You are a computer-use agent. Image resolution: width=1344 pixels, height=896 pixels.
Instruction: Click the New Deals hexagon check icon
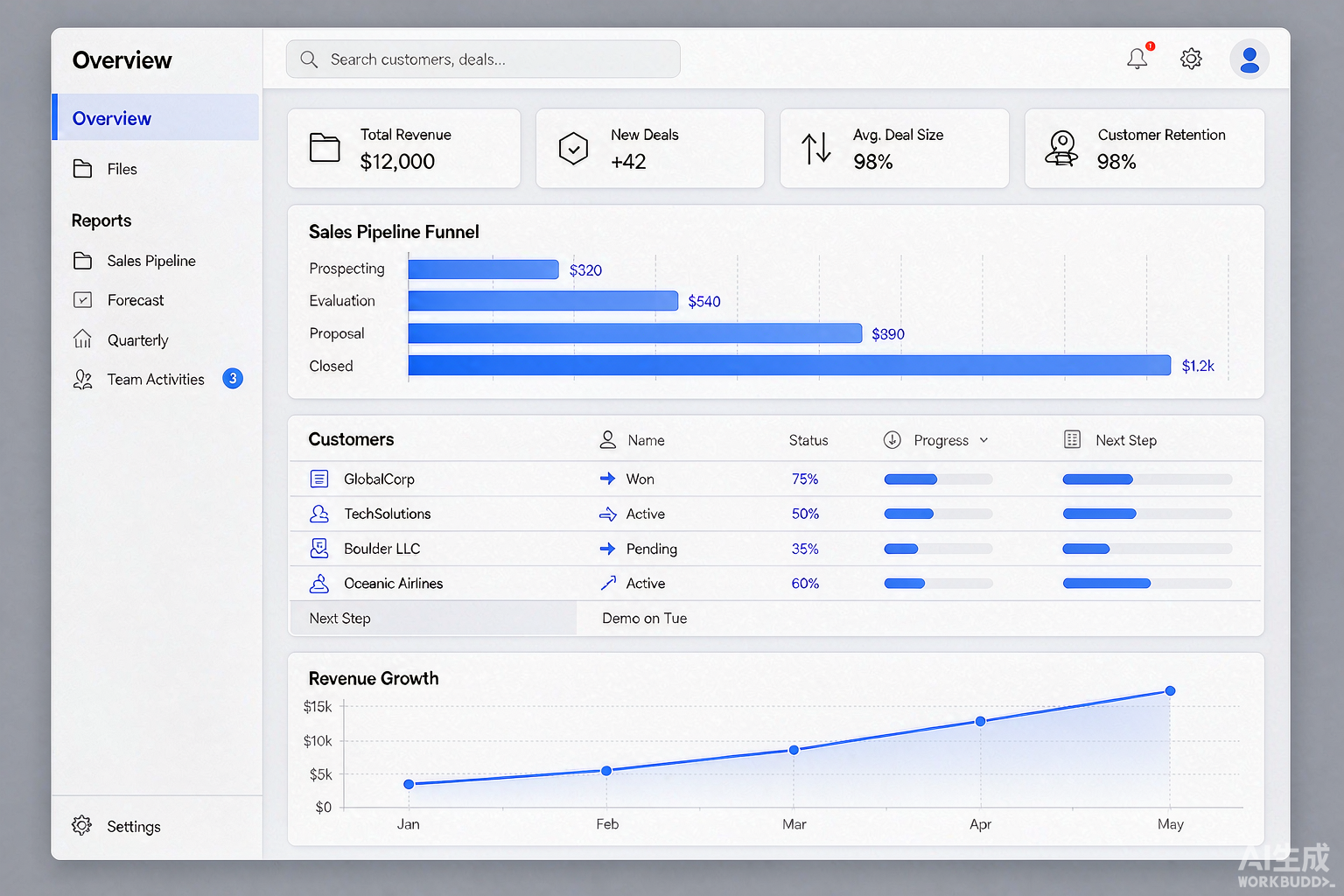point(573,149)
